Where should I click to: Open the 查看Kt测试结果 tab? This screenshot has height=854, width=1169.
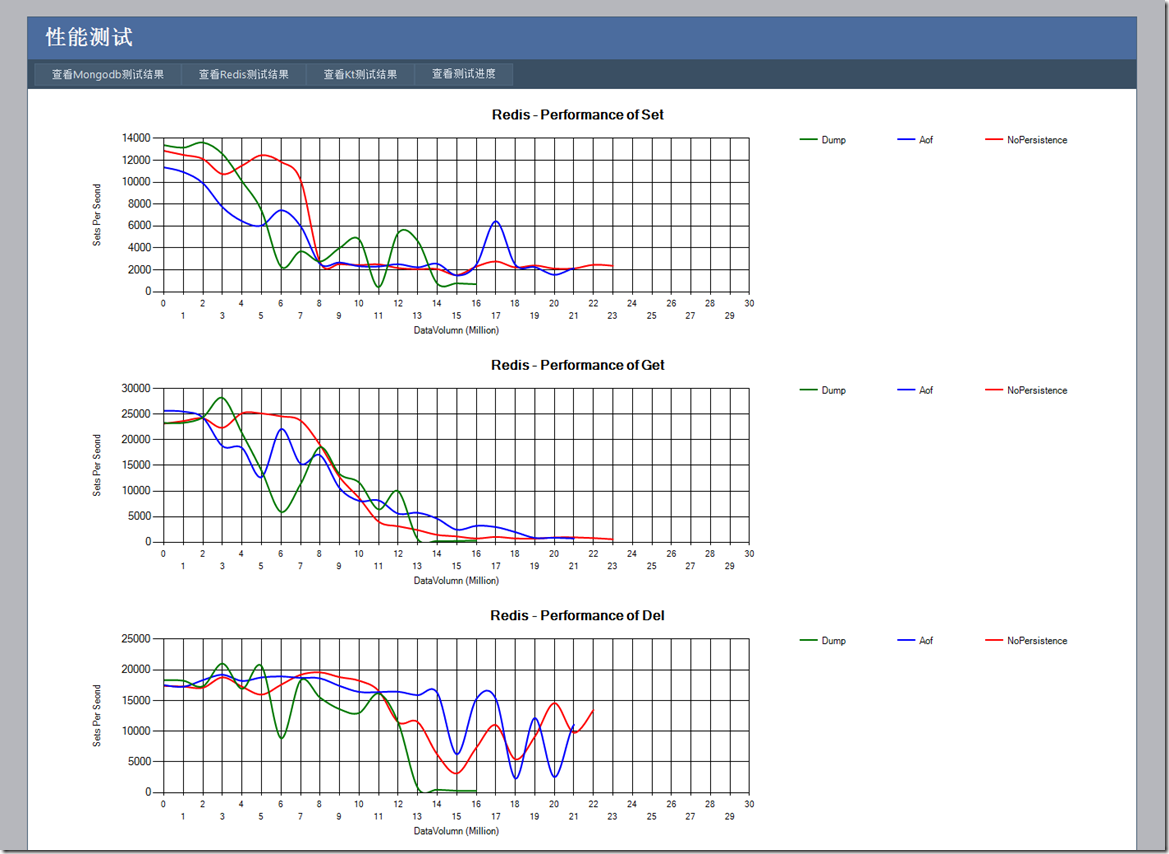click(360, 75)
